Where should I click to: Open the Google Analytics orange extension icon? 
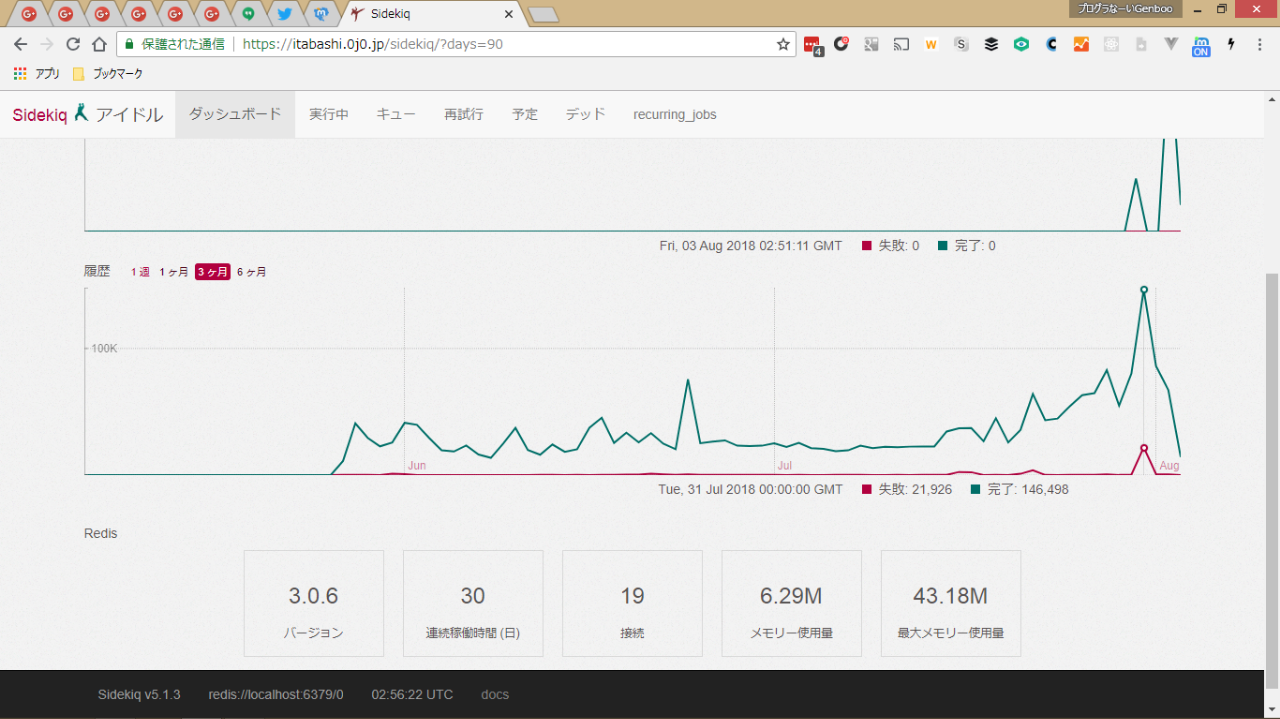tap(1081, 44)
